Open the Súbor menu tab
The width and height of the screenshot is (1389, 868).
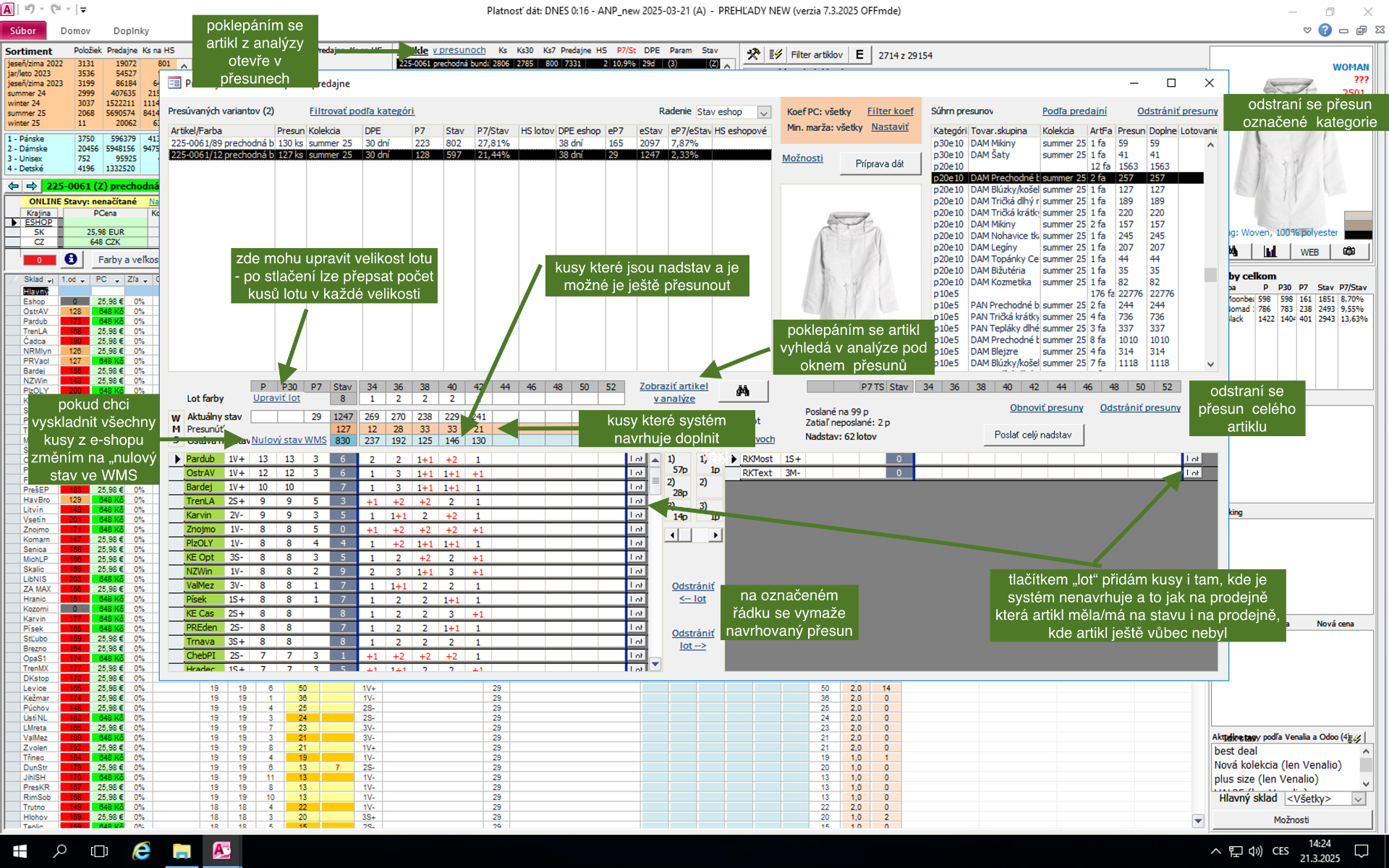[x=23, y=30]
